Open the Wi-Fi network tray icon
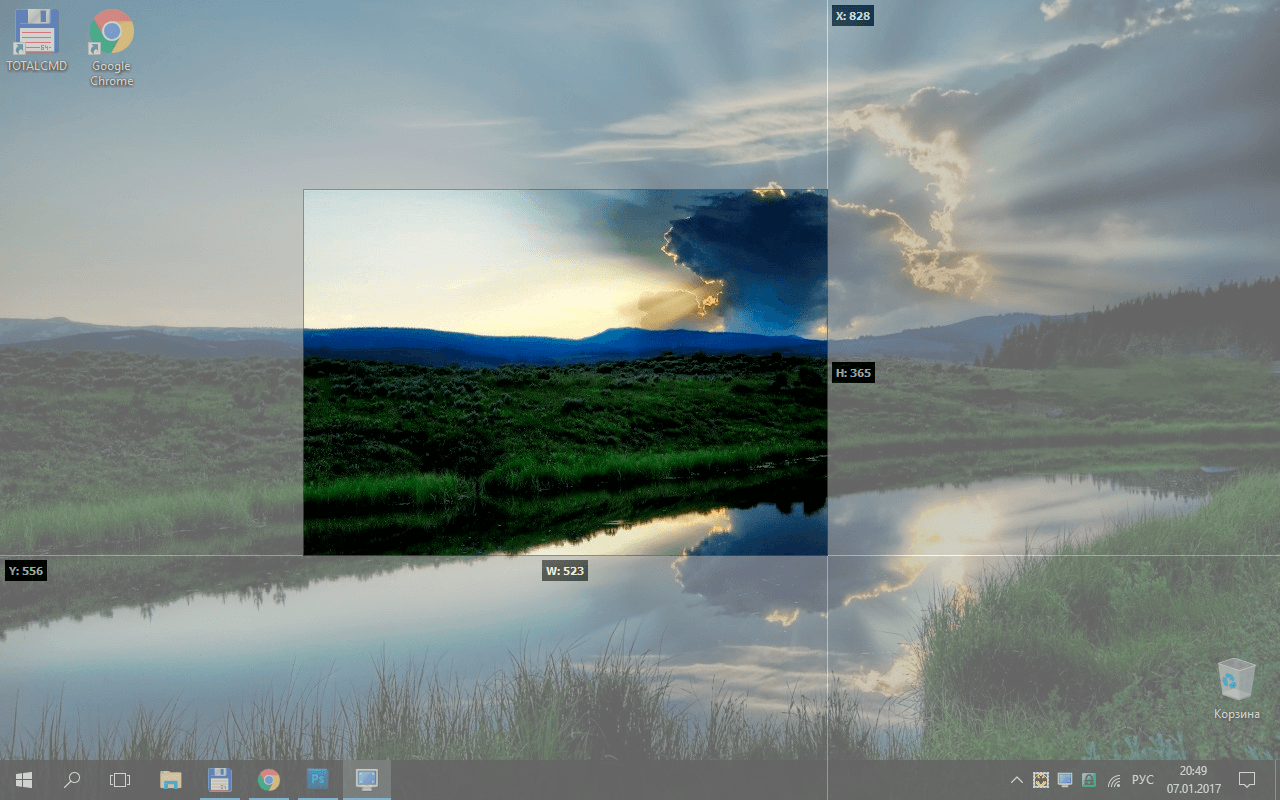Image resolution: width=1280 pixels, height=800 pixels. (1114, 780)
